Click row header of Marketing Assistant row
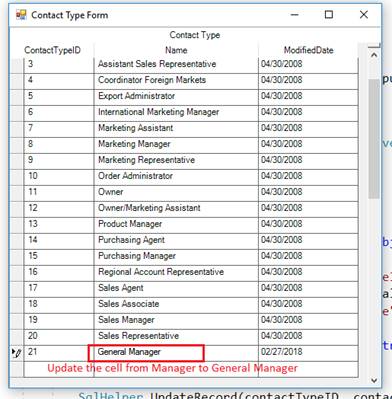The image size is (392, 399). coord(17,129)
